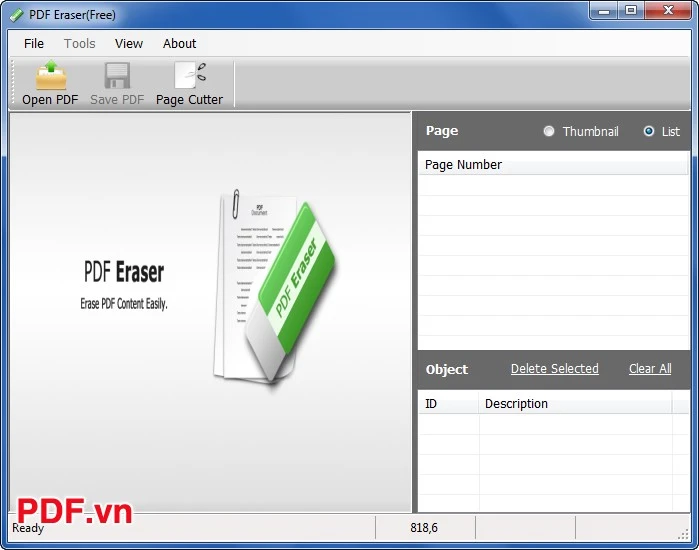Click the Description column header
Screen dimensions: 699x550
(x=575, y=403)
